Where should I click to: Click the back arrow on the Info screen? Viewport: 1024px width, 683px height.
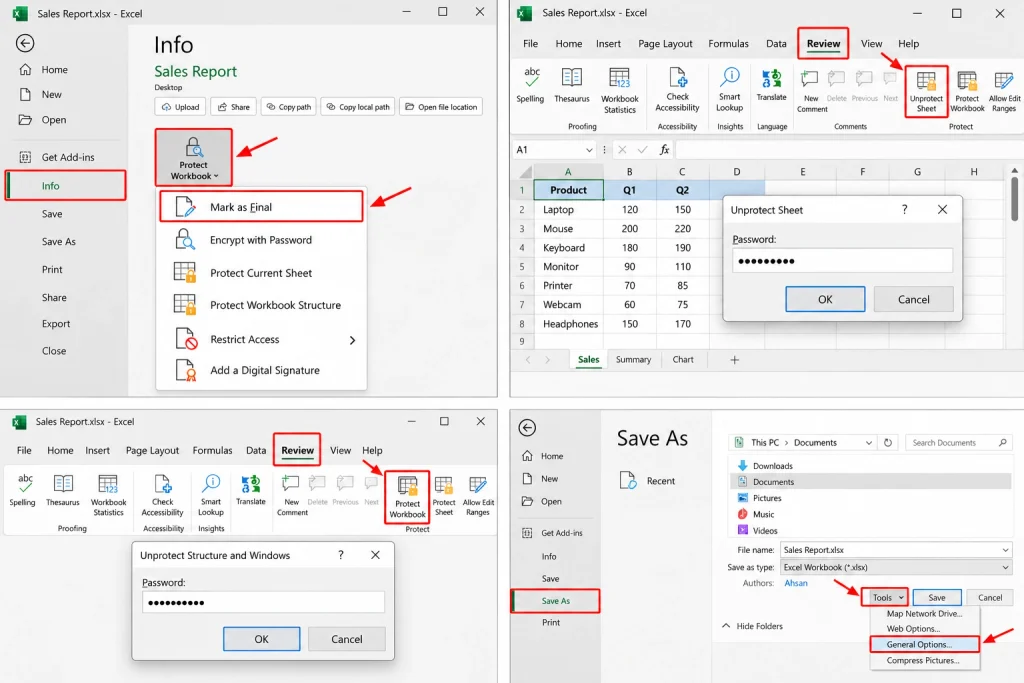click(x=25, y=43)
